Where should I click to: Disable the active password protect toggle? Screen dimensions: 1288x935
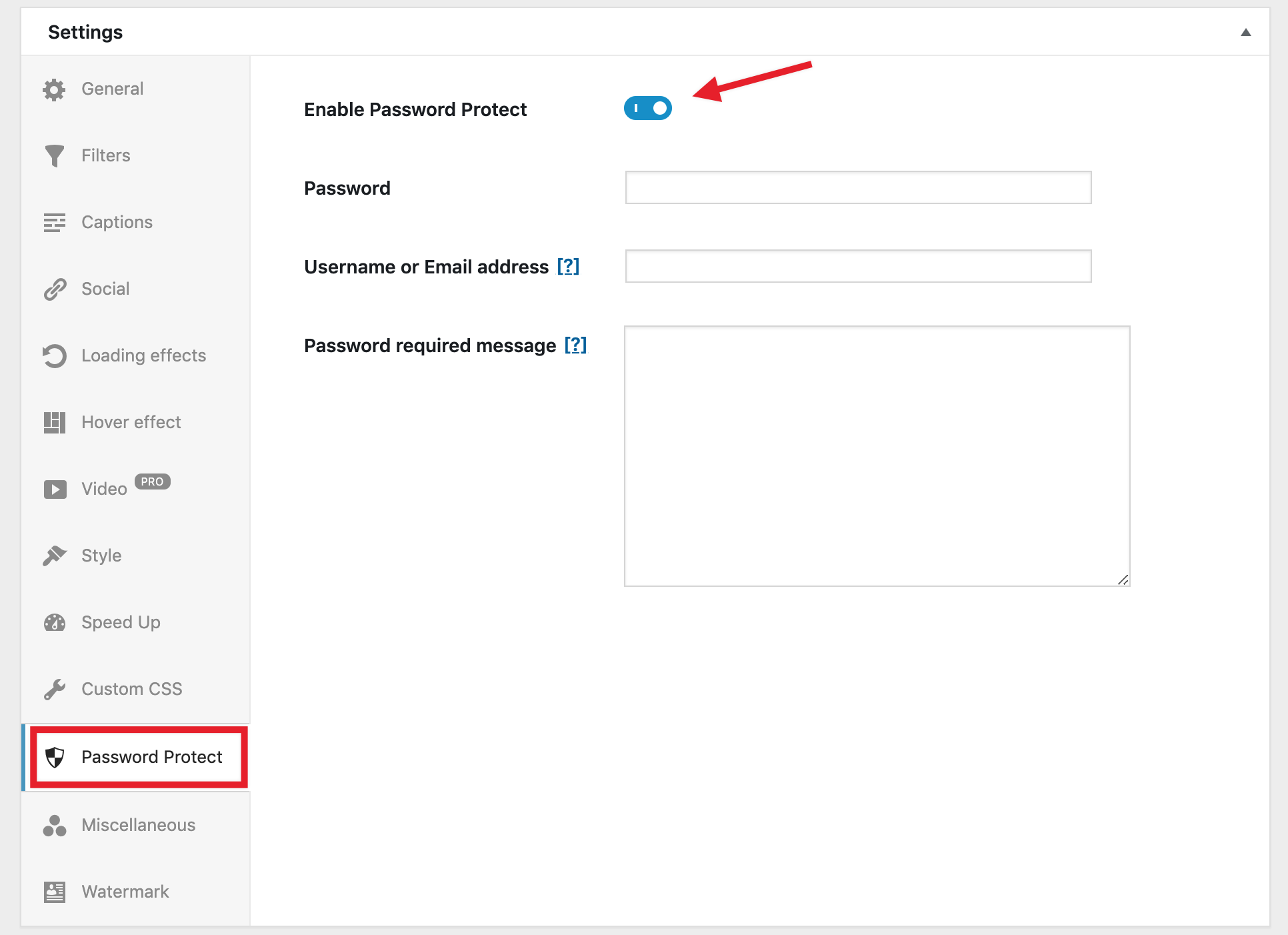pos(648,109)
